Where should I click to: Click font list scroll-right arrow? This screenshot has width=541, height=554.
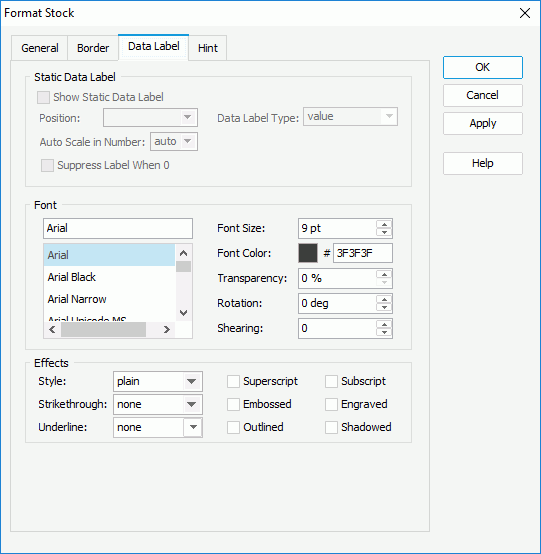166,330
